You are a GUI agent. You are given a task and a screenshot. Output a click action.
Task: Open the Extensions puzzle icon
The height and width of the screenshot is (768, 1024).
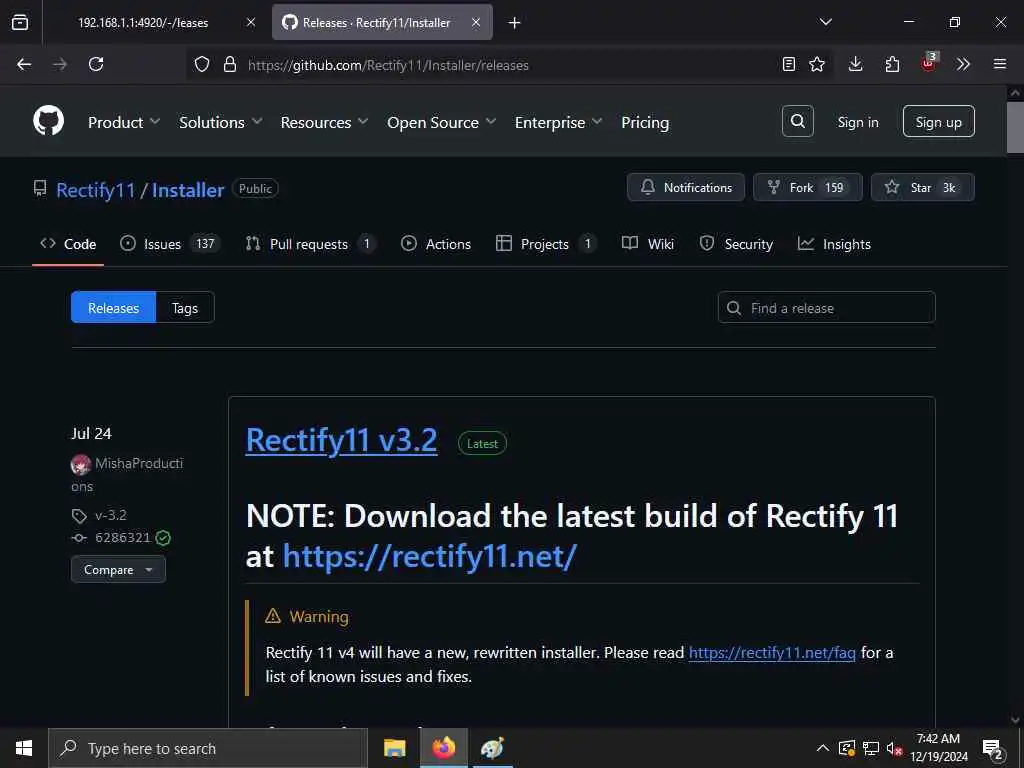tap(892, 64)
